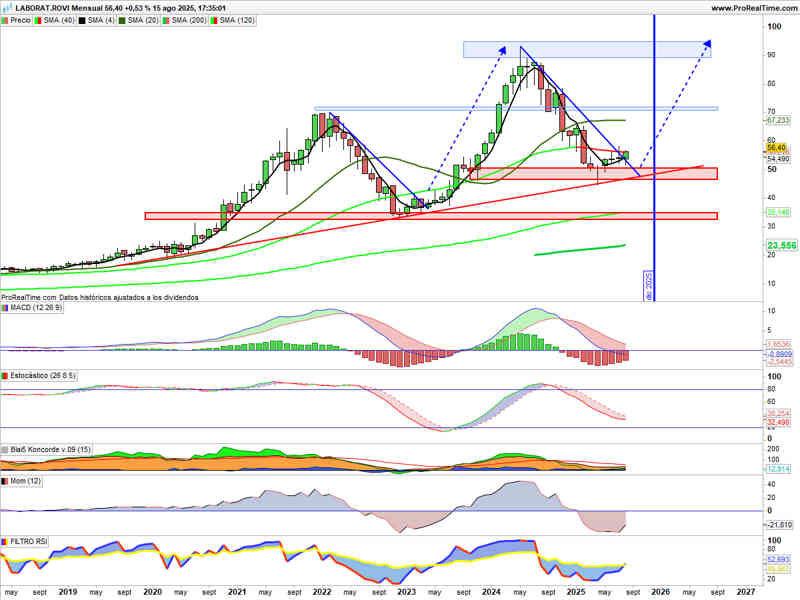Select the green 23,556 price axis label
Screen dimensions: 800x600
point(781,245)
